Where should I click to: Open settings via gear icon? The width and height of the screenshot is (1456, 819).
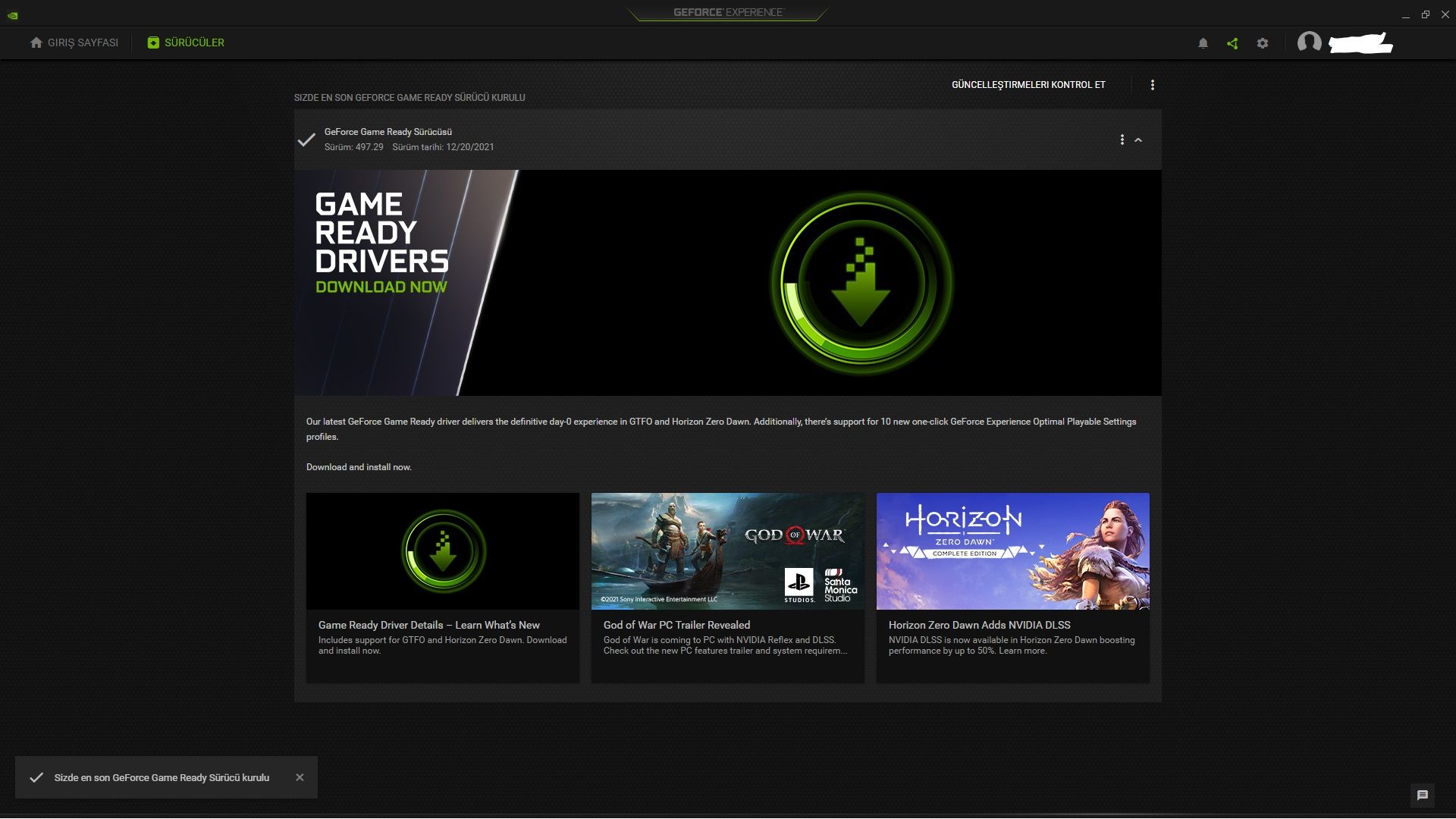1263,43
